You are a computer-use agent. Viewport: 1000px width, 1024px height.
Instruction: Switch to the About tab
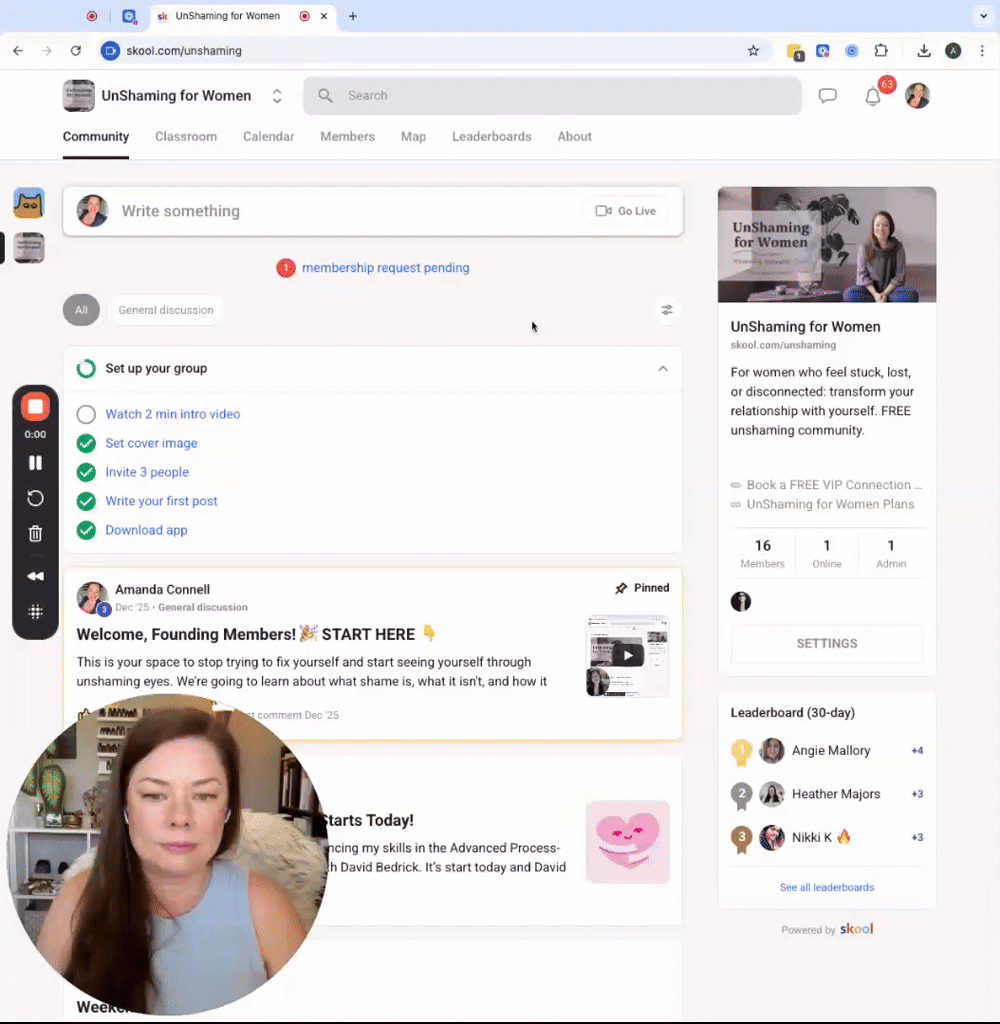(575, 136)
